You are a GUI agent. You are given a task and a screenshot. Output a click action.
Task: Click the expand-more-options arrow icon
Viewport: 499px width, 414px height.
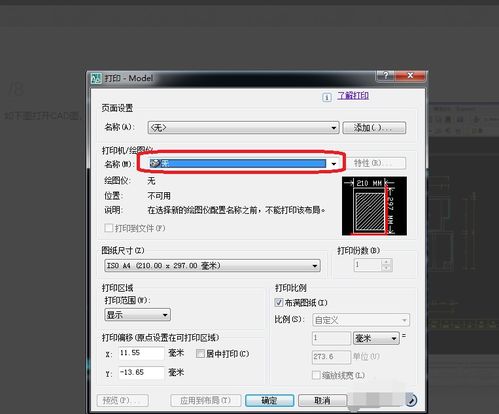(x=411, y=400)
